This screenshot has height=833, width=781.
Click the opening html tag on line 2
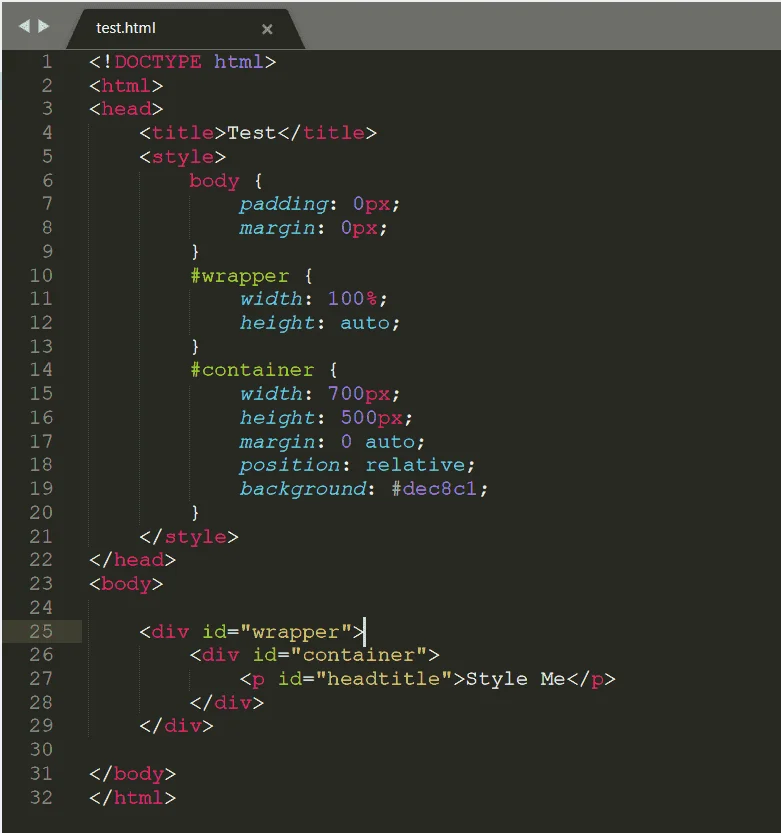point(126,86)
